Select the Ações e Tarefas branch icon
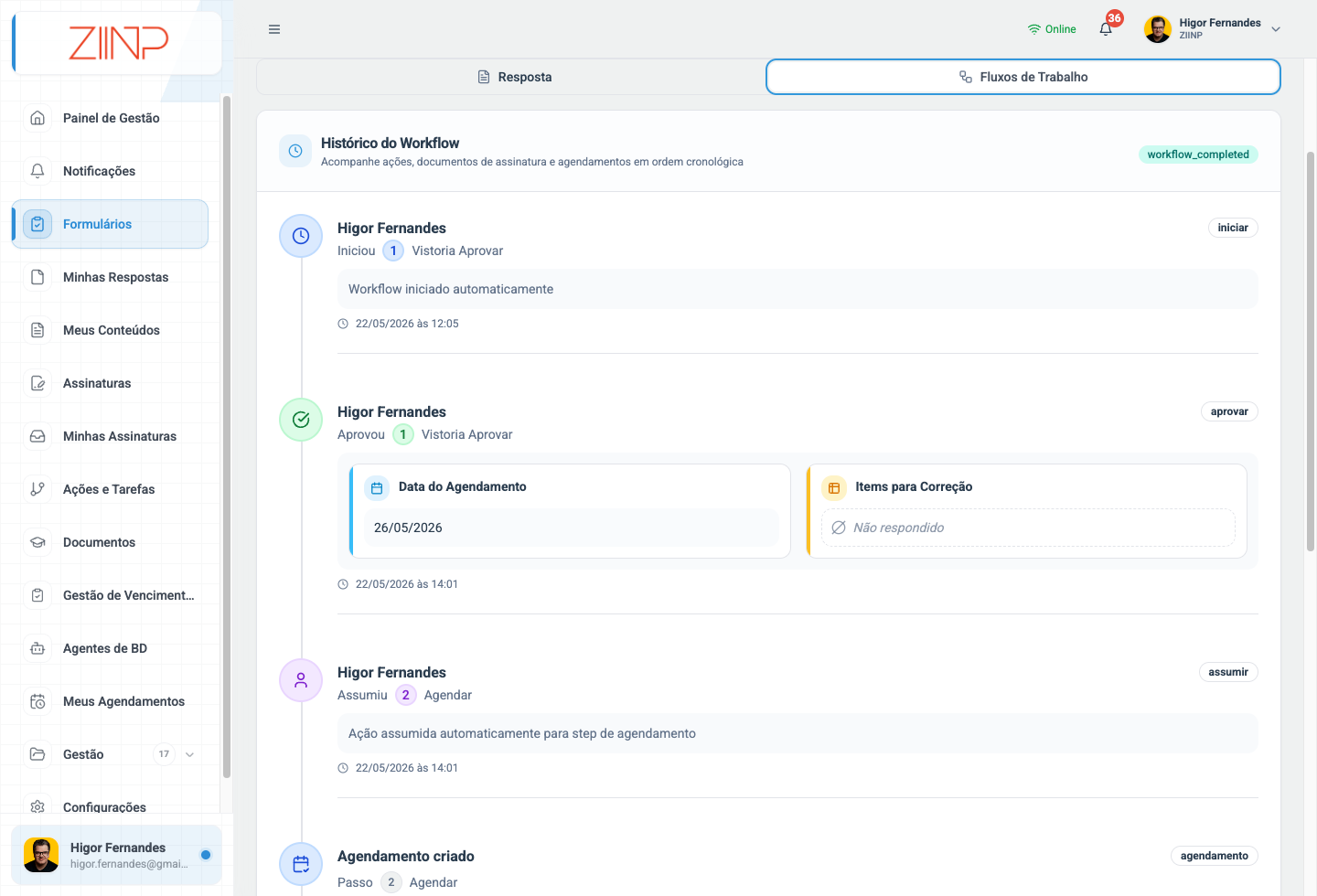 click(37, 489)
